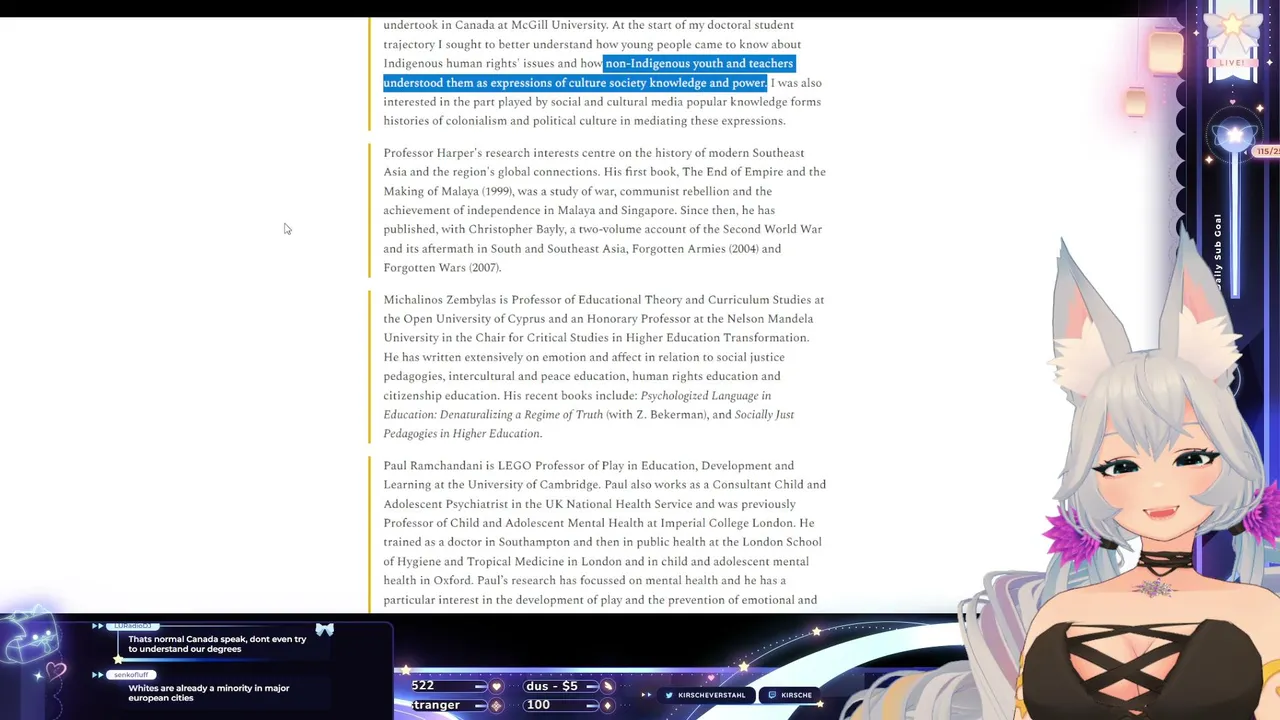Click the bow icon on chat panel
This screenshot has width=1280, height=720.
click(324, 630)
